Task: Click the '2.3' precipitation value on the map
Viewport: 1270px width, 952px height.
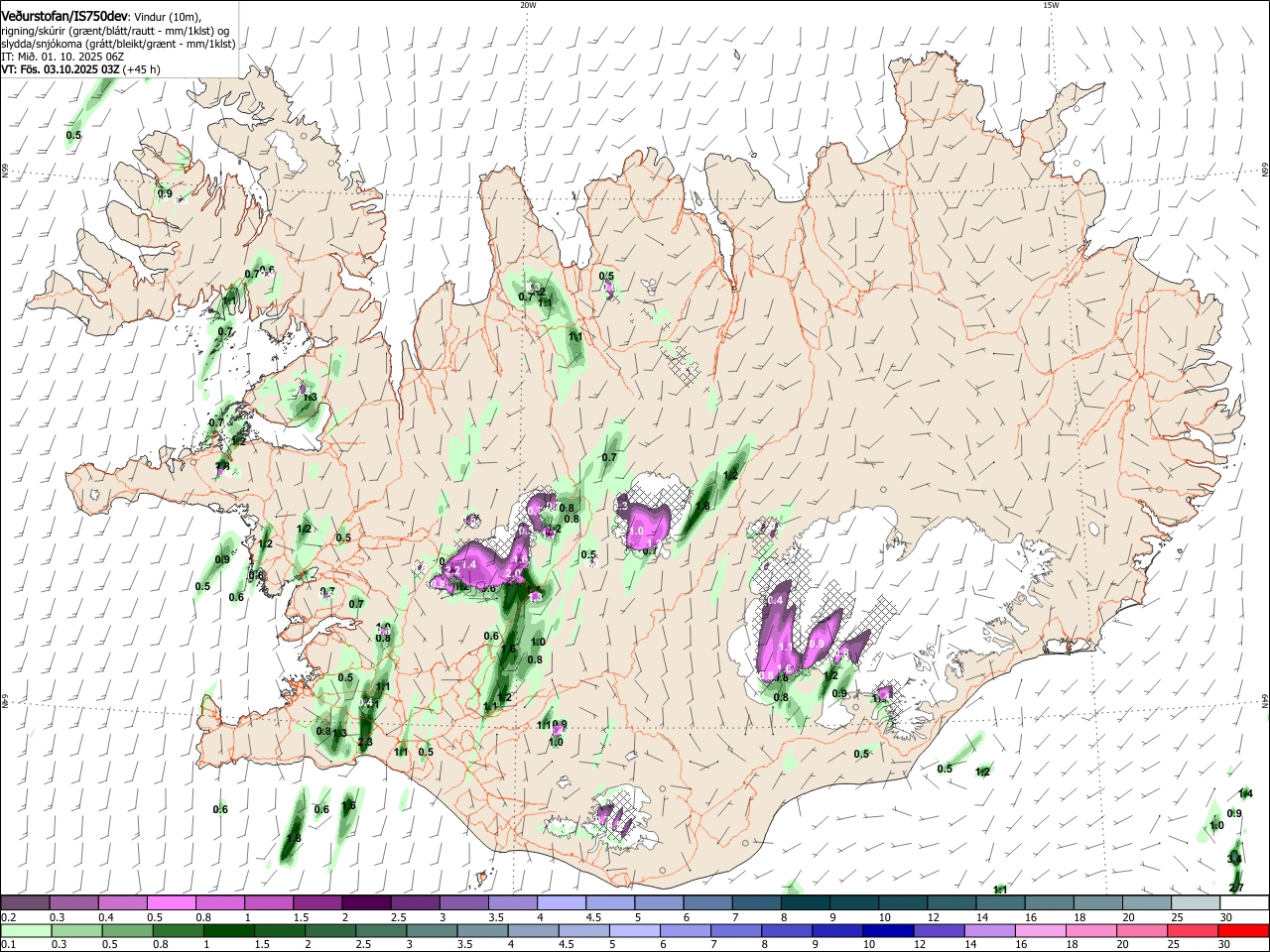Action: click(x=365, y=743)
